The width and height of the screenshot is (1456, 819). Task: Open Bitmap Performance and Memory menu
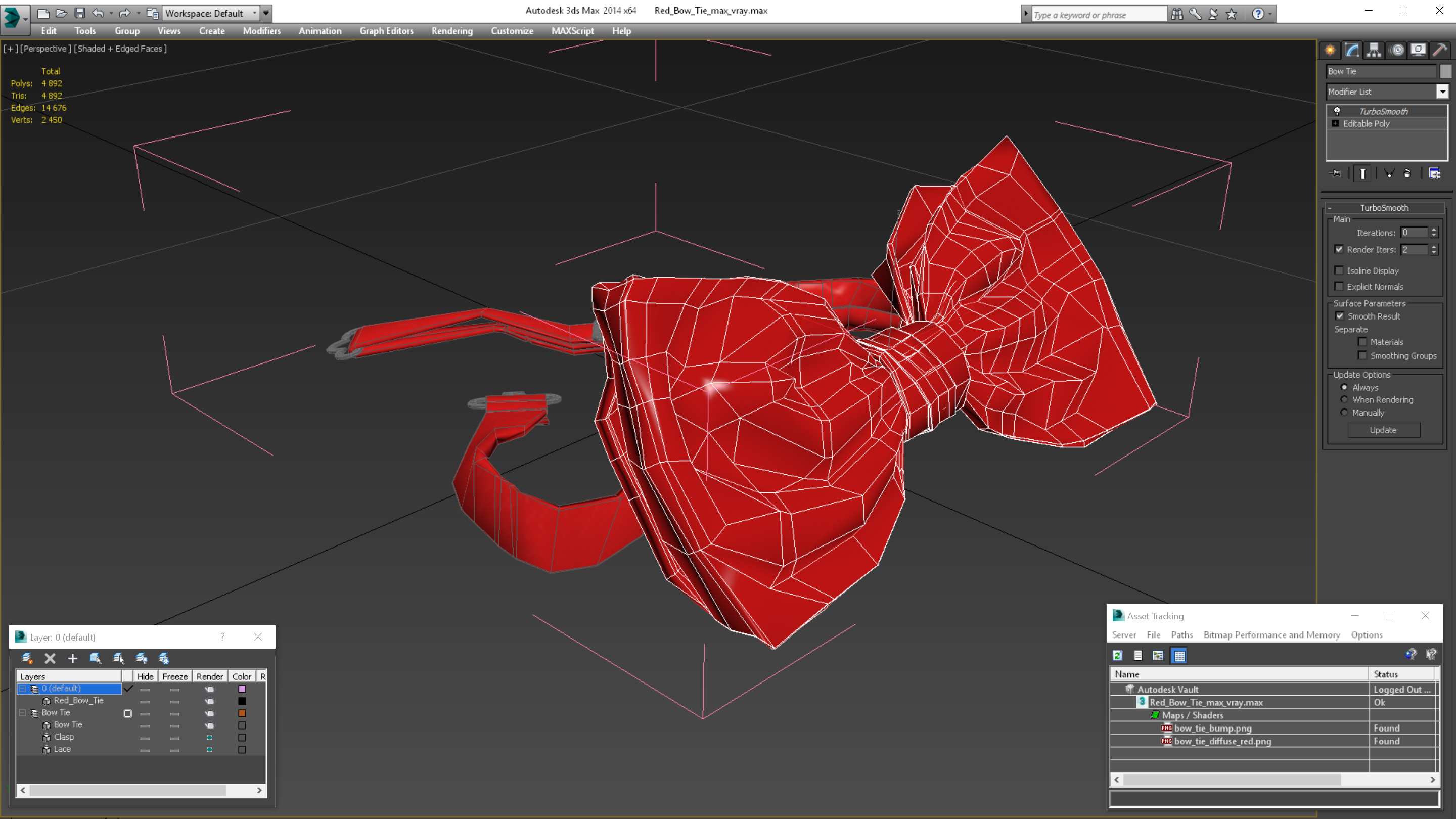1272,635
